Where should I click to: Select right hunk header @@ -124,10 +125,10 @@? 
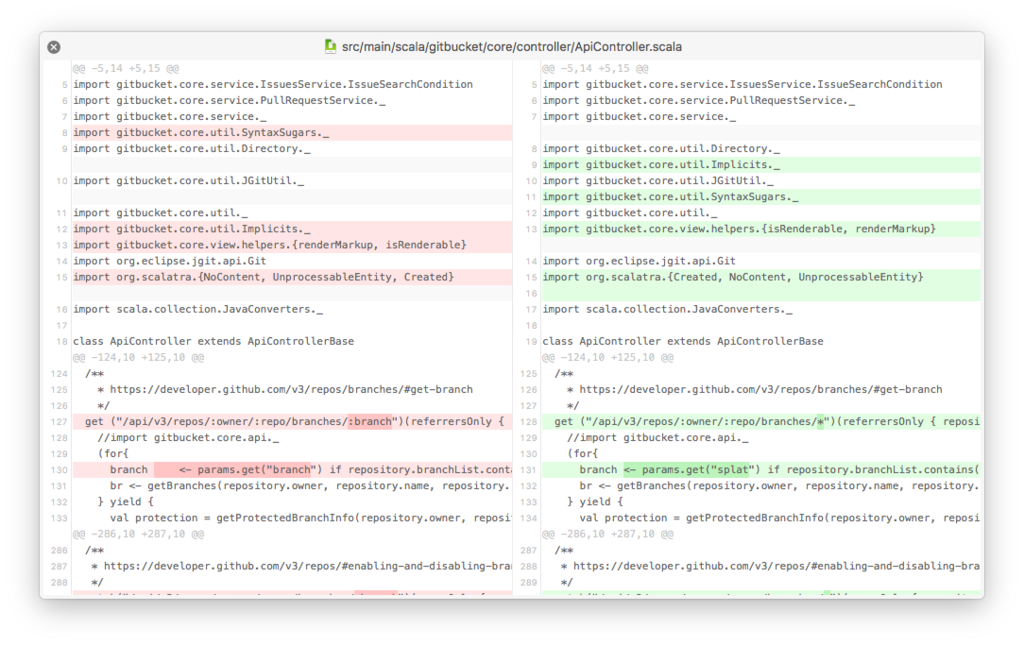[607, 357]
